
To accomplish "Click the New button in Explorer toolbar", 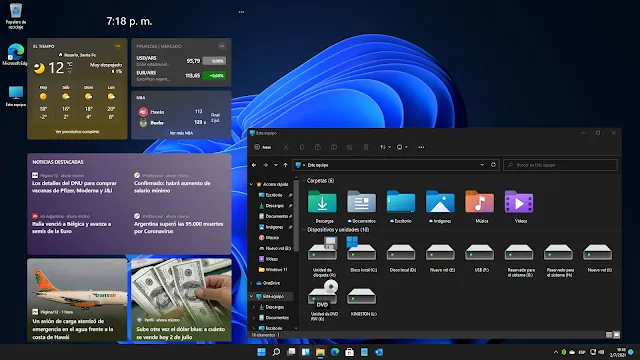I will pos(262,147).
